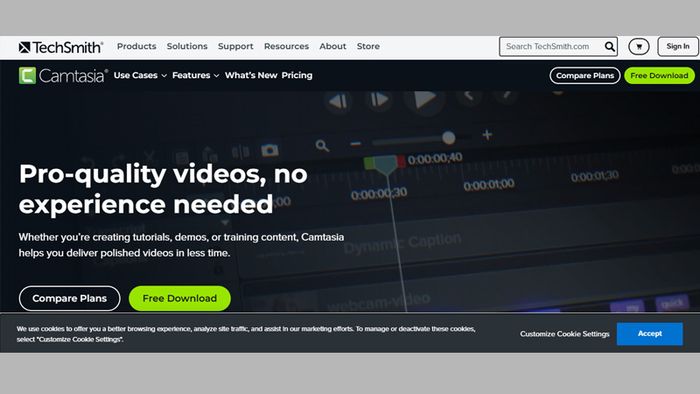
Task: Open the shopping cart icon
Action: pyautogui.click(x=638, y=46)
